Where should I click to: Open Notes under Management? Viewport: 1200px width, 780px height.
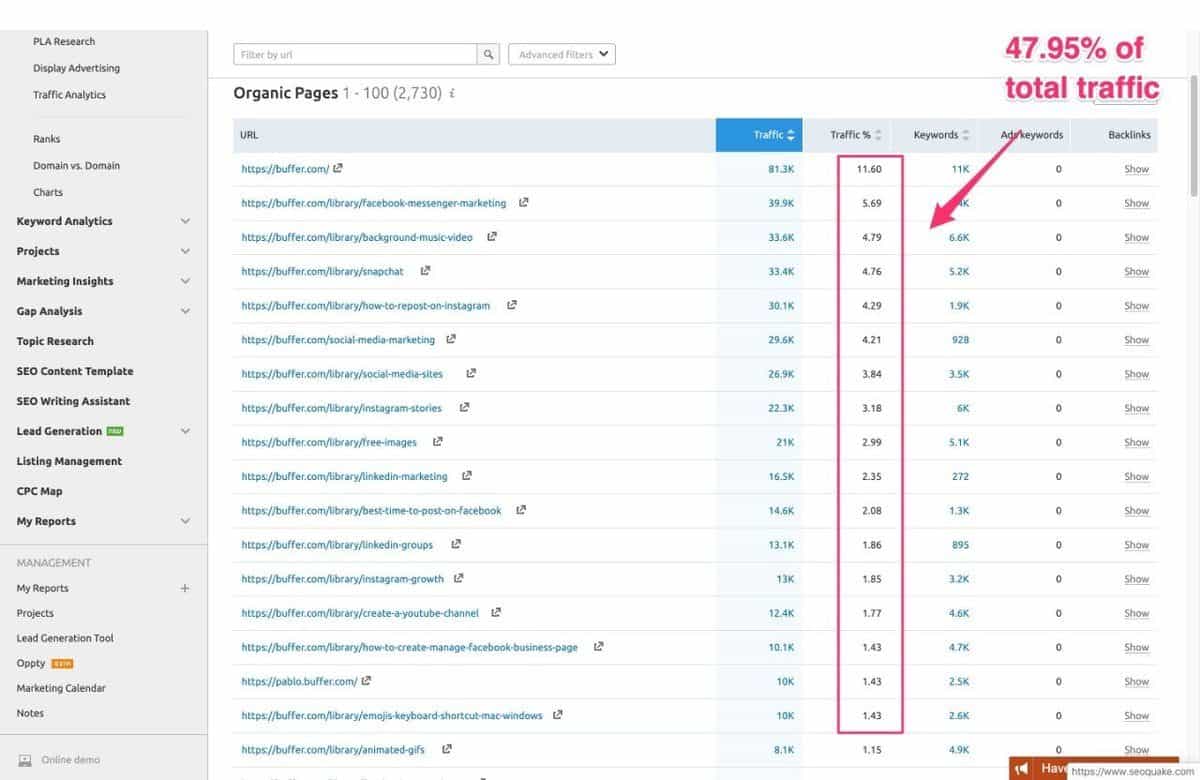pos(30,713)
